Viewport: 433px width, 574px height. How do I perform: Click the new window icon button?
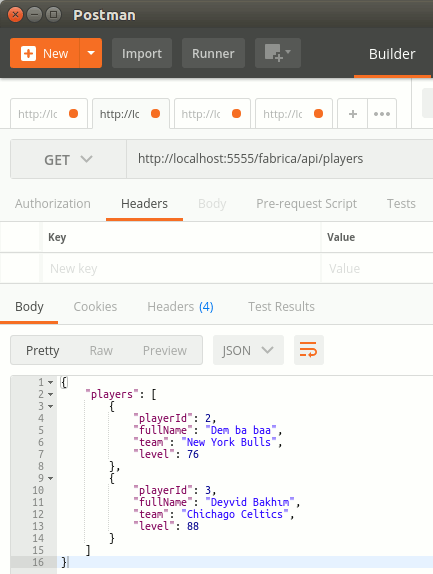coord(278,53)
